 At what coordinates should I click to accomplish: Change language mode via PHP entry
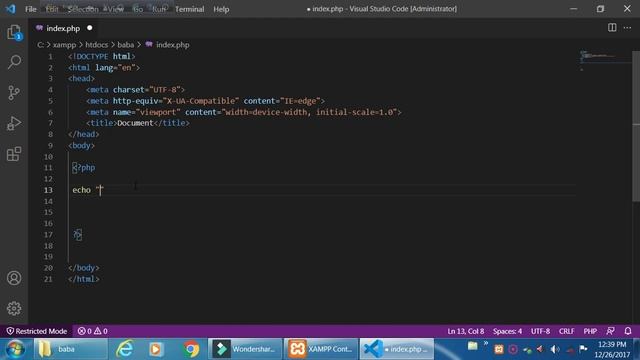(x=590, y=331)
